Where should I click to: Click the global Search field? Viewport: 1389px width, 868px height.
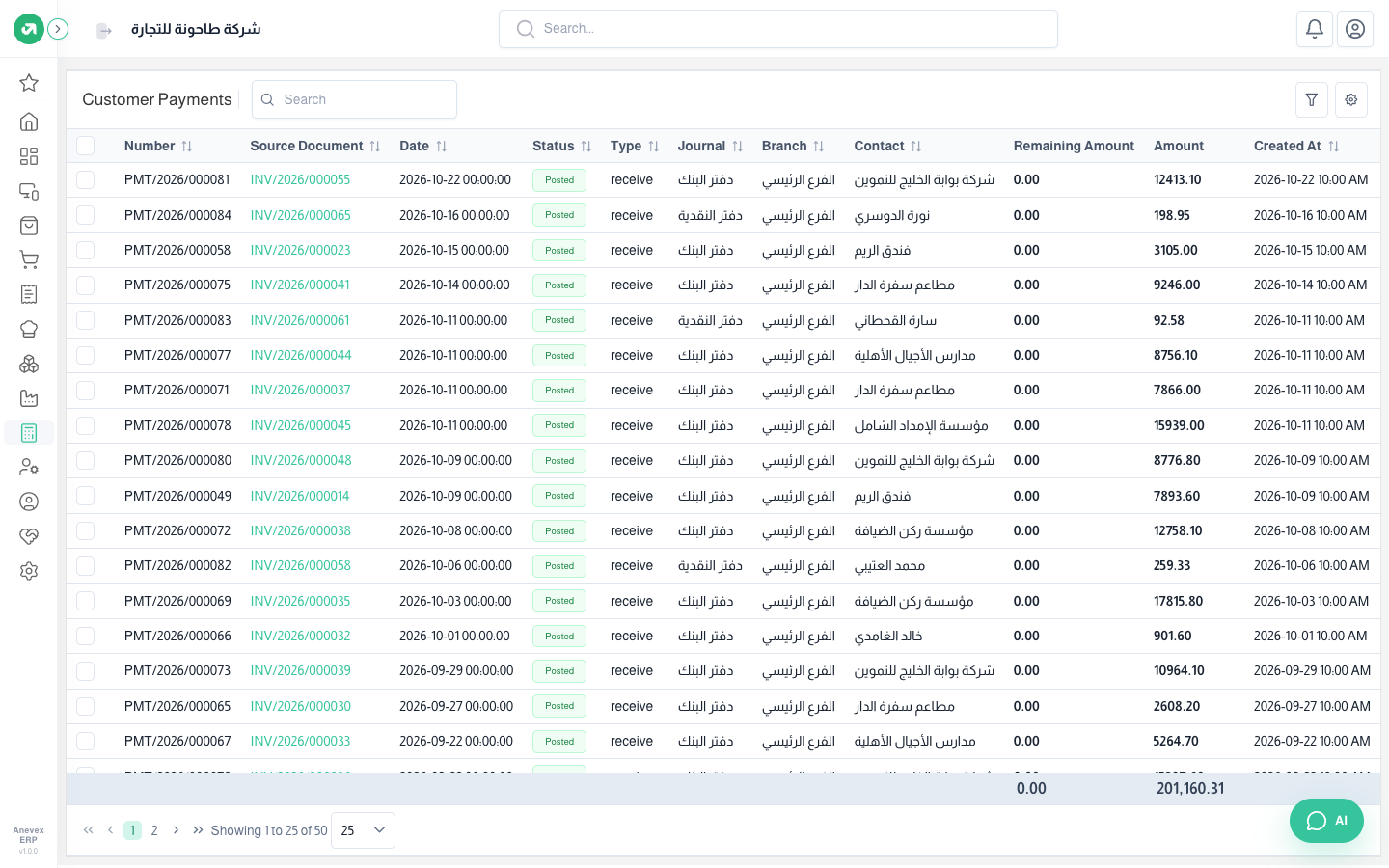coord(778,29)
